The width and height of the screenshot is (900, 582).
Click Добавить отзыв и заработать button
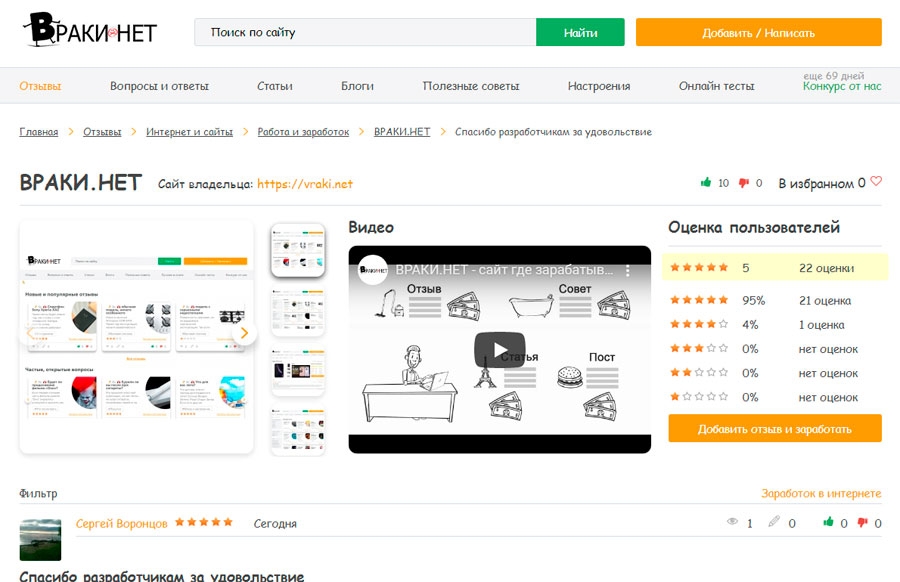point(775,428)
